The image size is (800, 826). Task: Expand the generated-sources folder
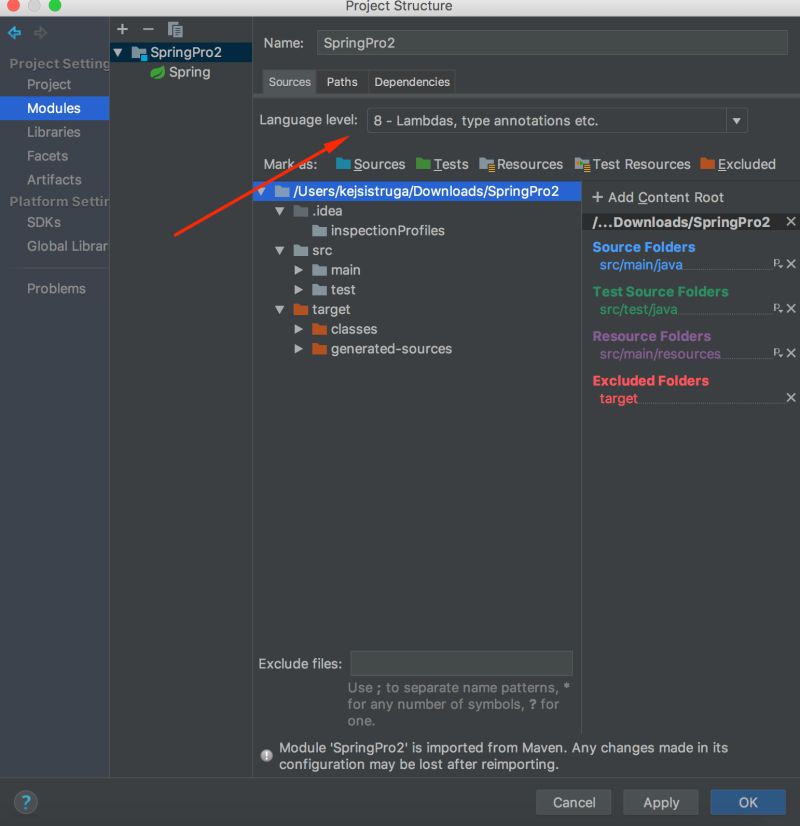[x=299, y=349]
